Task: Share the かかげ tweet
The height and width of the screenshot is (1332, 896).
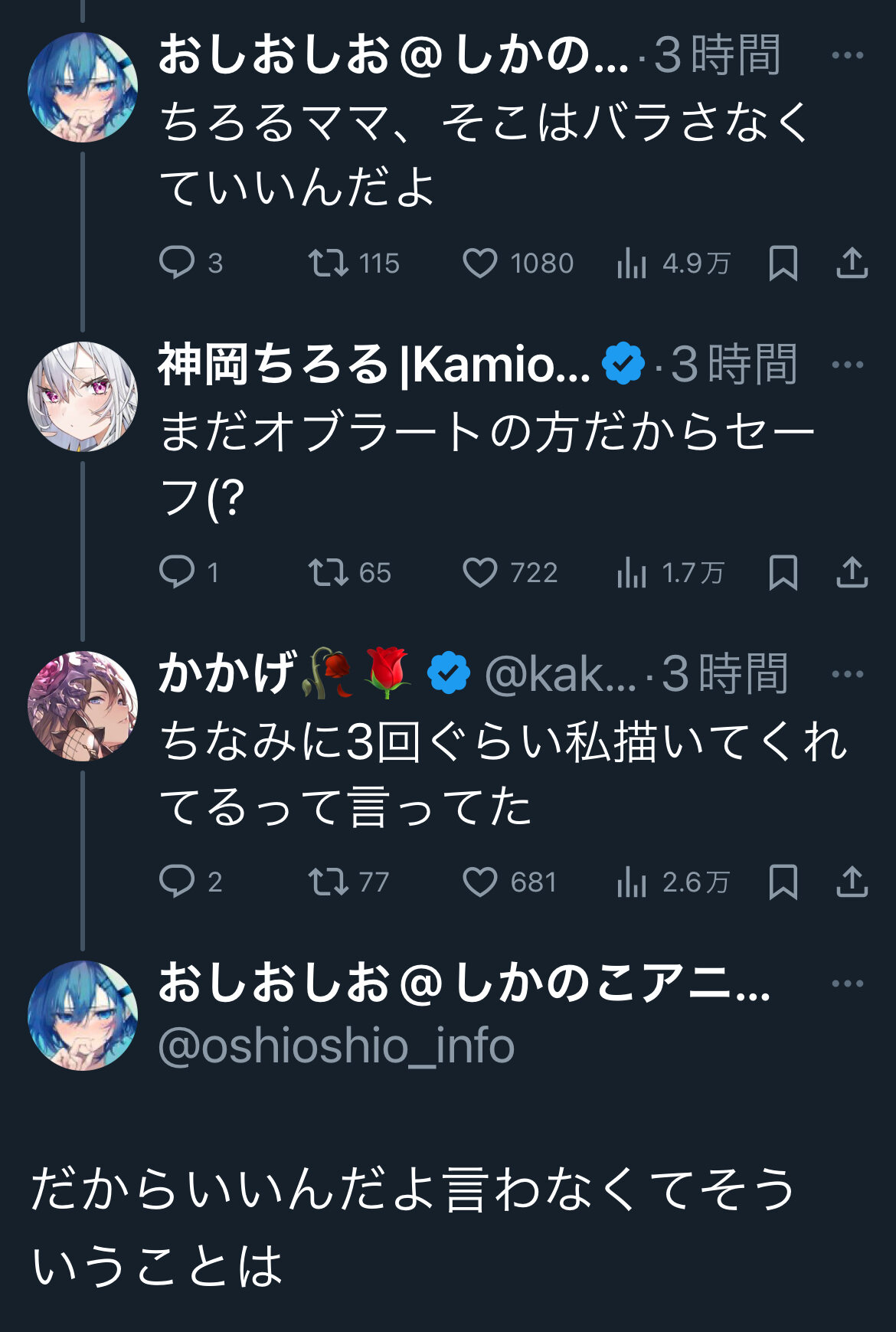Action: (852, 882)
